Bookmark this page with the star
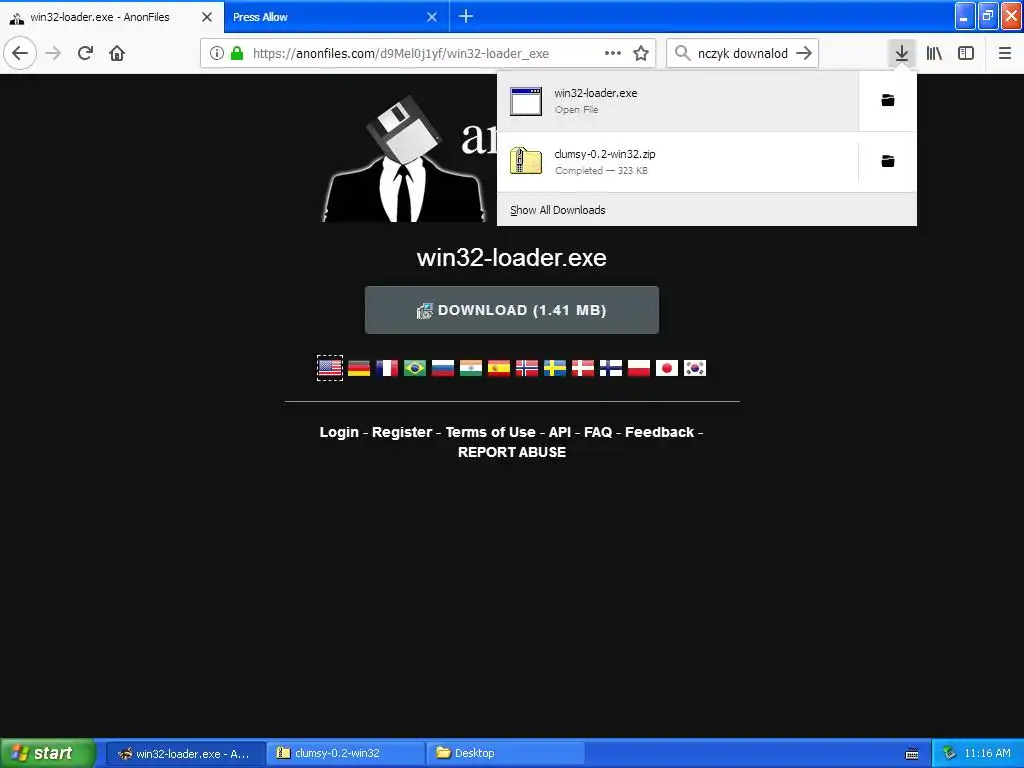The height and width of the screenshot is (768, 1024). pyautogui.click(x=641, y=53)
